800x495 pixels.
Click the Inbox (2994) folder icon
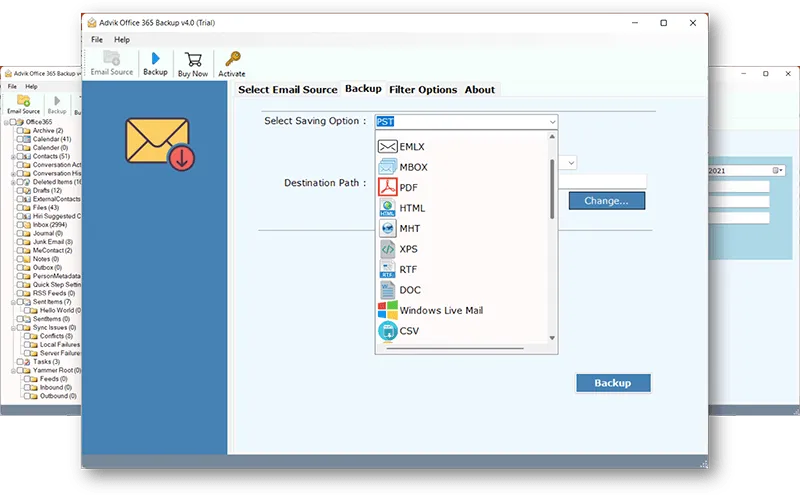[28, 225]
